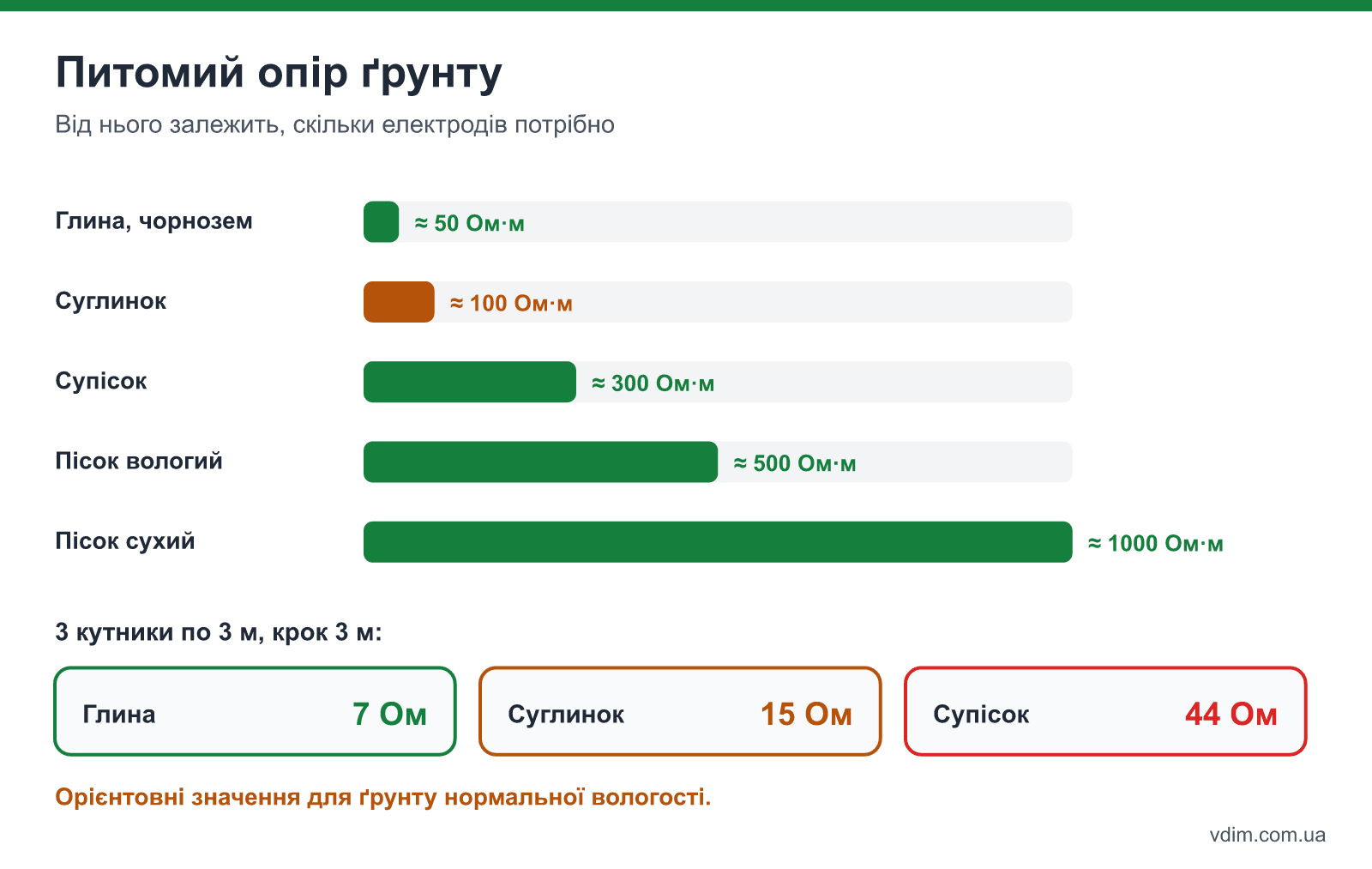Click the green filled bar for Глина, чорнозем
The height and width of the screenshot is (869, 1372).
(382, 222)
